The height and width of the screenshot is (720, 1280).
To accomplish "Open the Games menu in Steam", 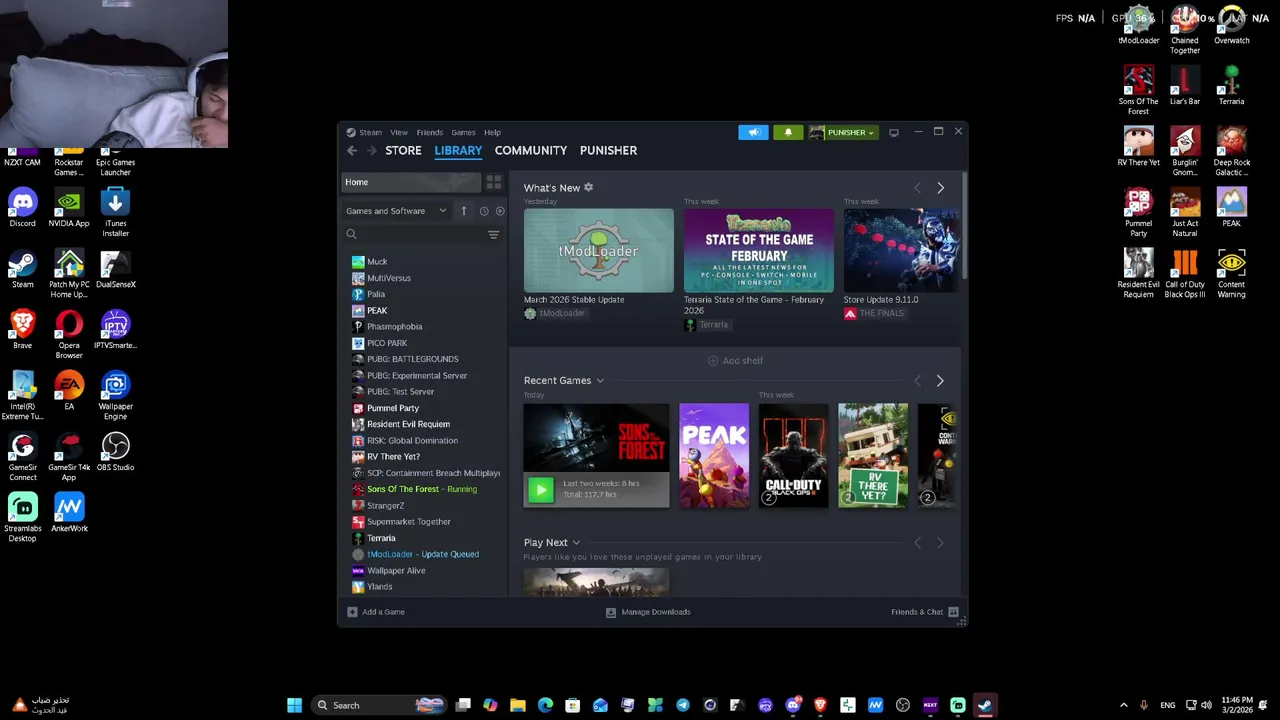I will coord(463,132).
